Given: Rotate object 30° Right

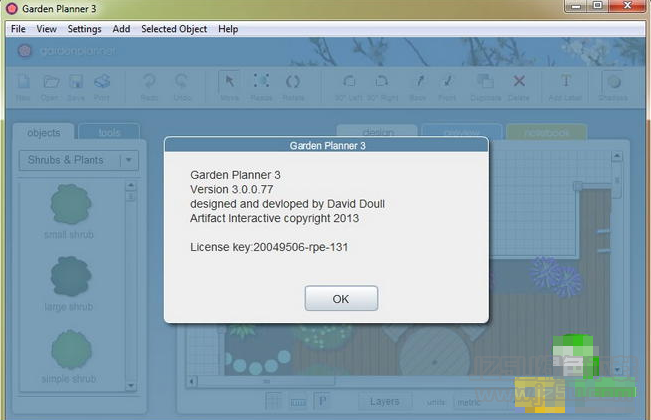Looking at the screenshot, I should [x=382, y=81].
